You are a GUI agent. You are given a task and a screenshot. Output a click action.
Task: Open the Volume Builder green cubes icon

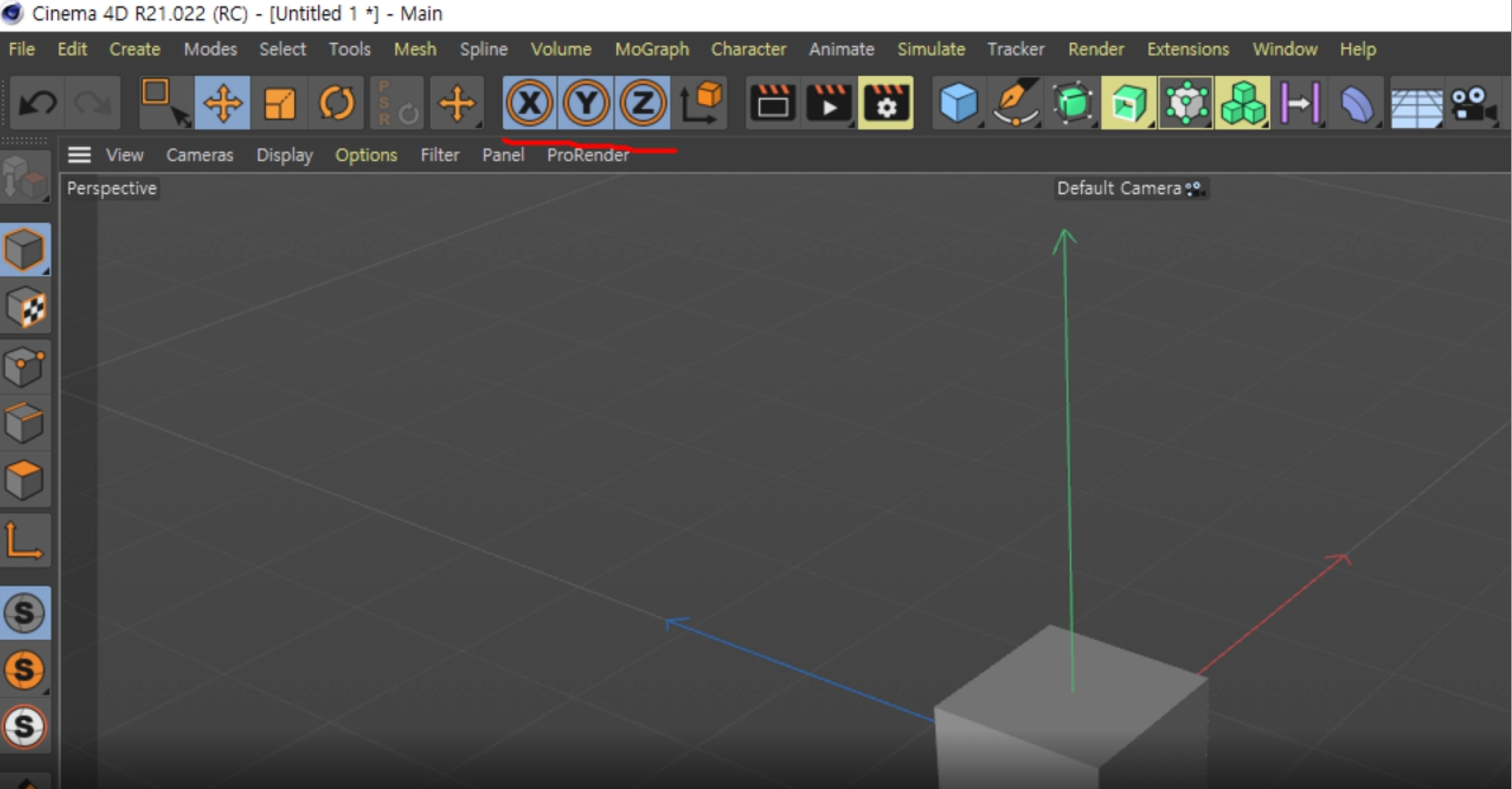point(1243,102)
